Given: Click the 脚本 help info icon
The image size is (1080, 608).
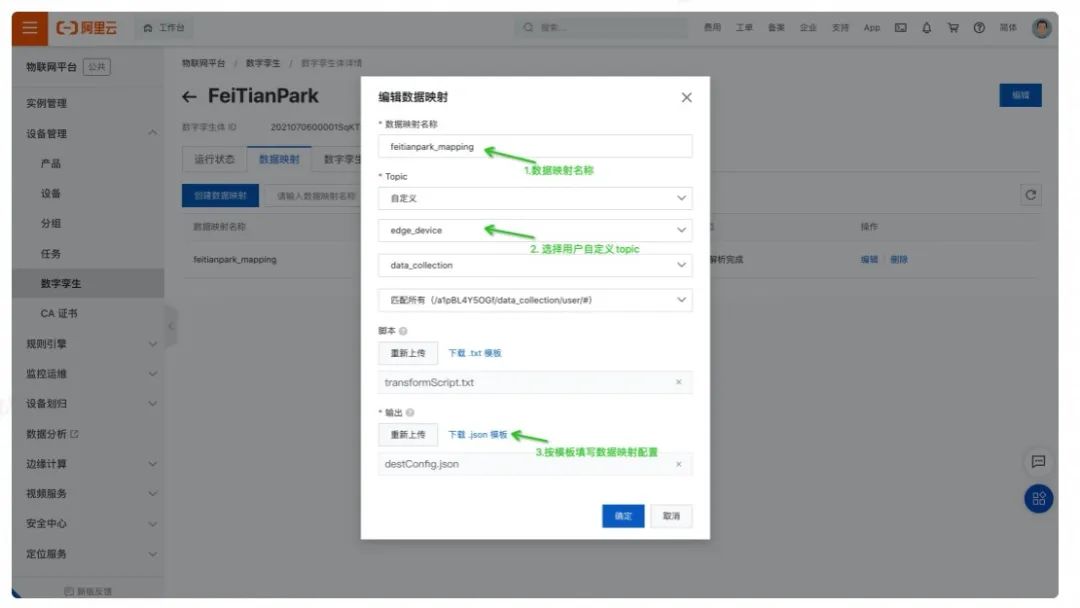Looking at the screenshot, I should 403,331.
